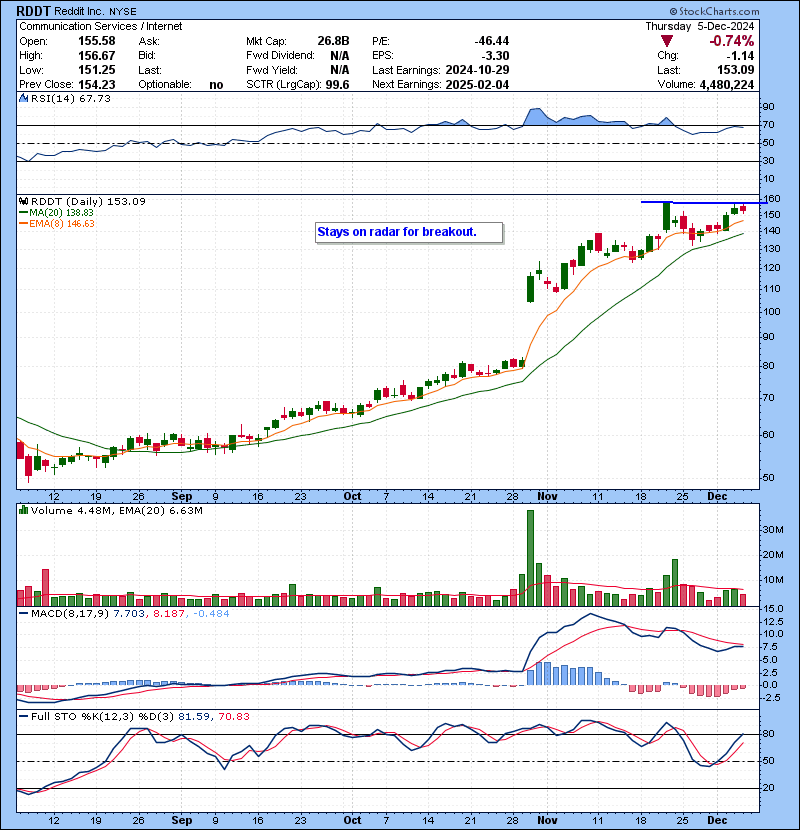
Task: Click the Last Earnings date 2024-10-29
Action: (x=477, y=70)
